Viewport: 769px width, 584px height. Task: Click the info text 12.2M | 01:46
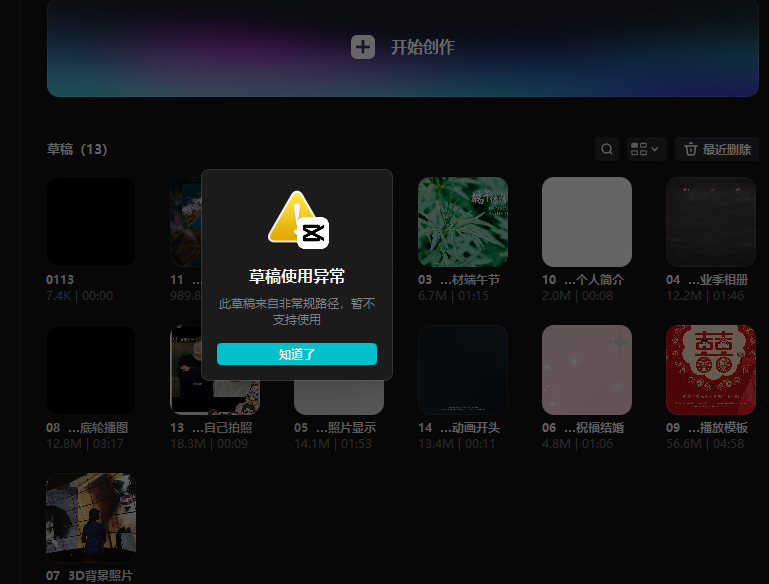pyautogui.click(x=705, y=296)
